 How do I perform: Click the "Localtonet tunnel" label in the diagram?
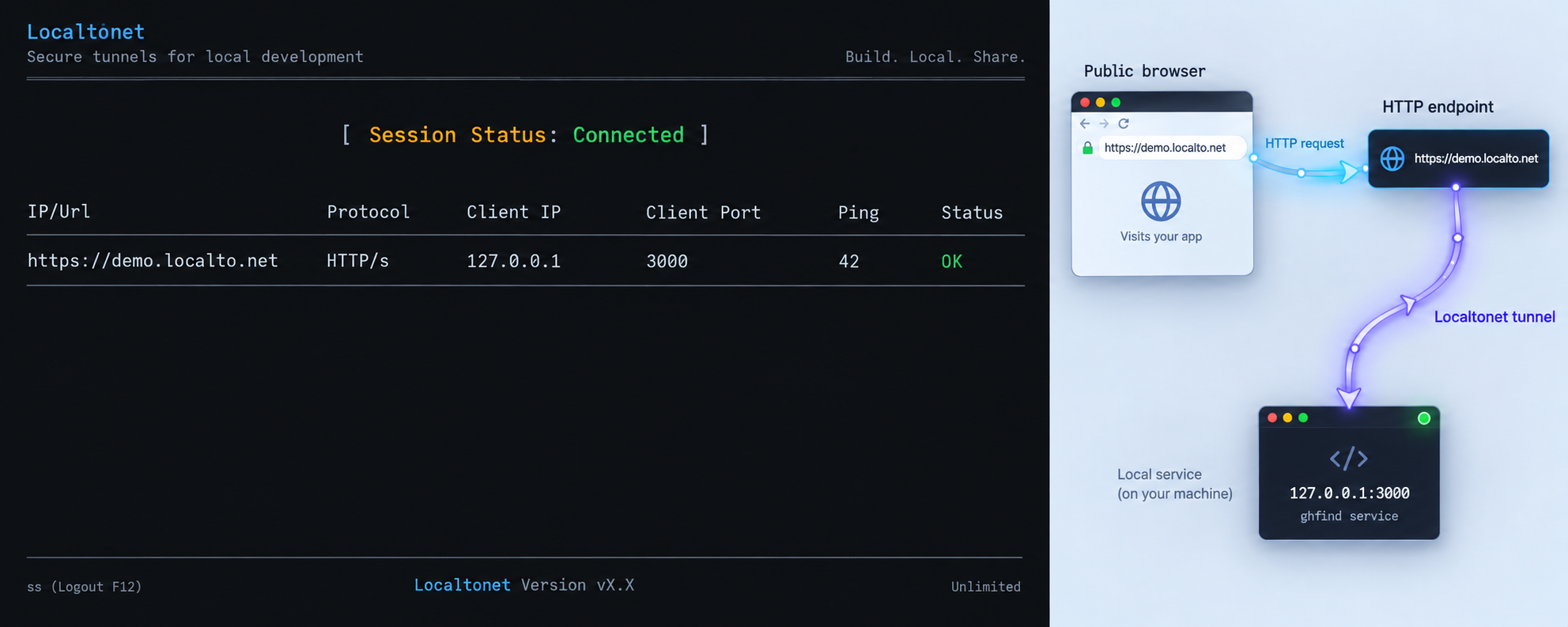tap(1494, 317)
